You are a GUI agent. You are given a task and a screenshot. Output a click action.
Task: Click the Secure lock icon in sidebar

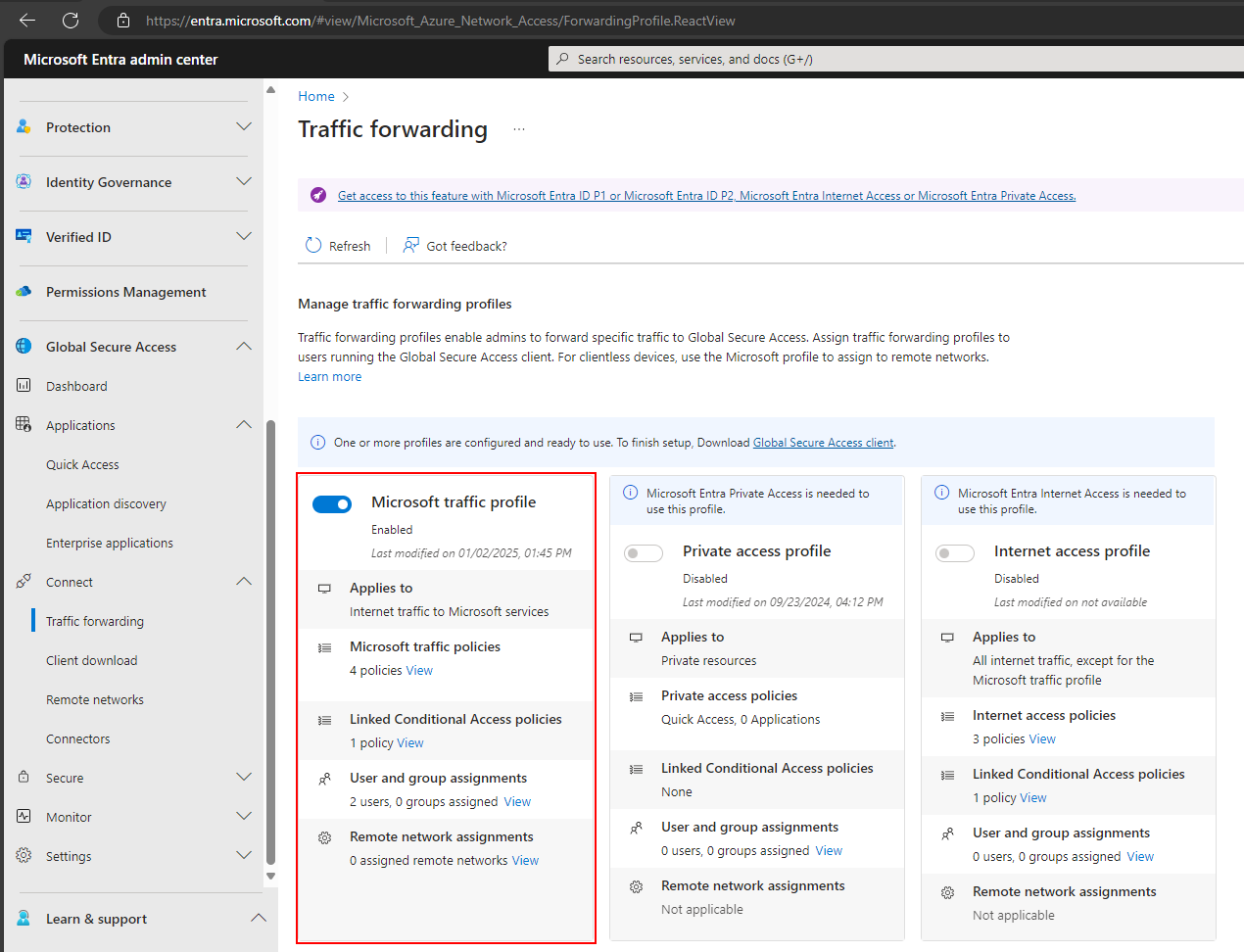pyautogui.click(x=24, y=777)
